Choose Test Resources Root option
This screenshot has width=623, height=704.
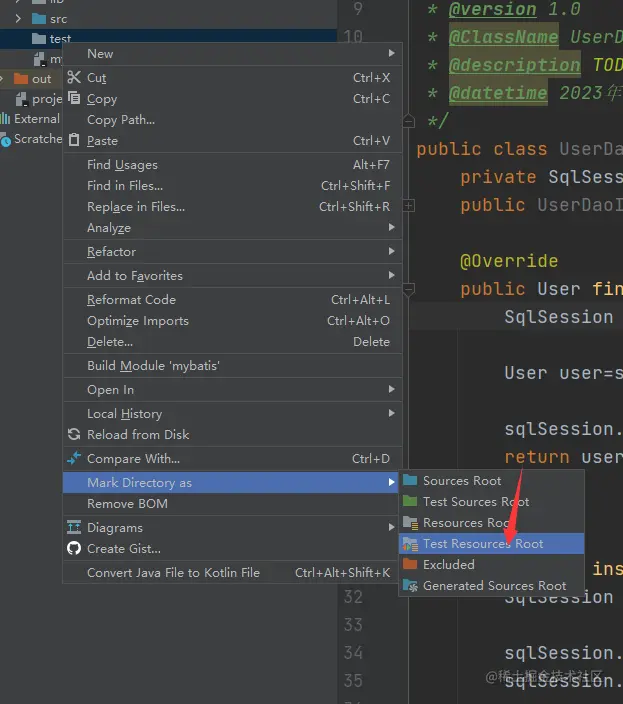tap(483, 544)
